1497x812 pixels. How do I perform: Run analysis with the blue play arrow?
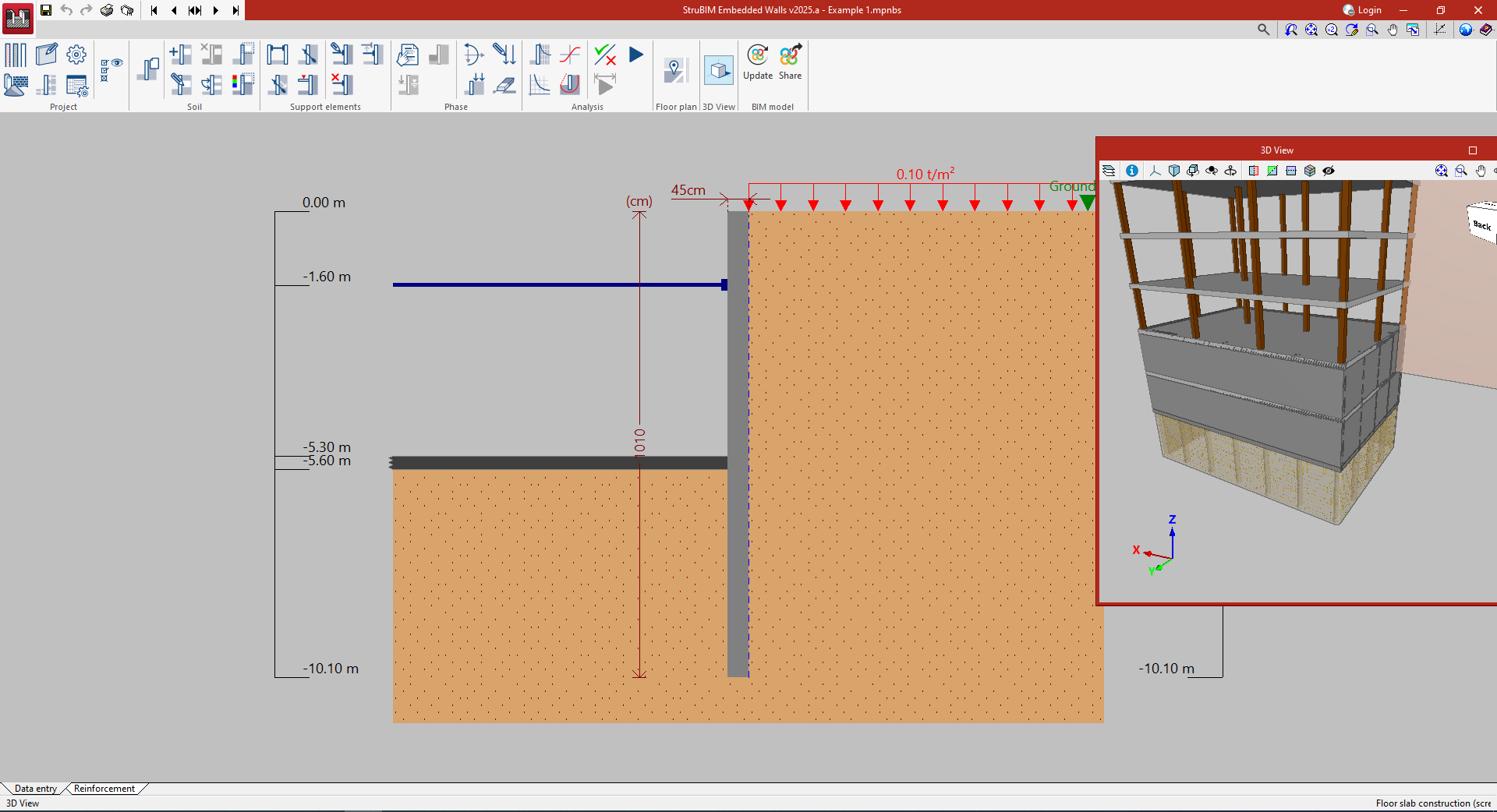click(x=636, y=55)
